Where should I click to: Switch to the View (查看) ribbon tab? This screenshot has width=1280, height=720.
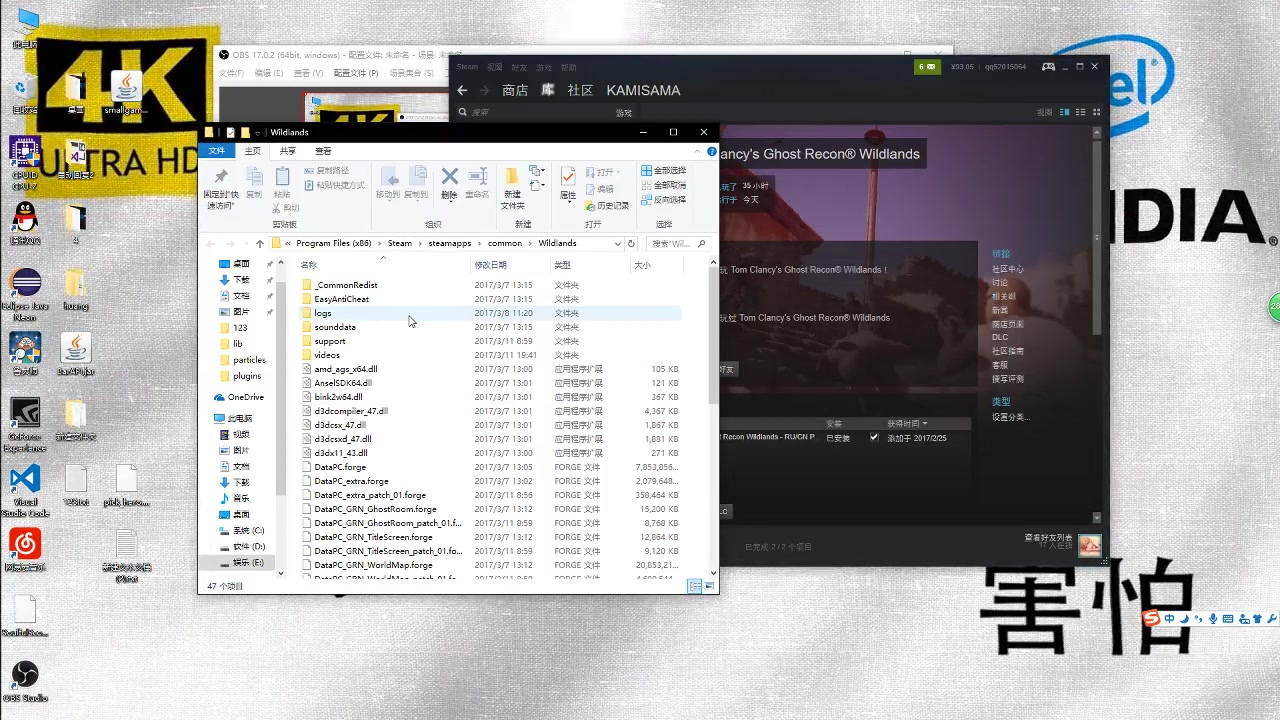click(x=323, y=151)
